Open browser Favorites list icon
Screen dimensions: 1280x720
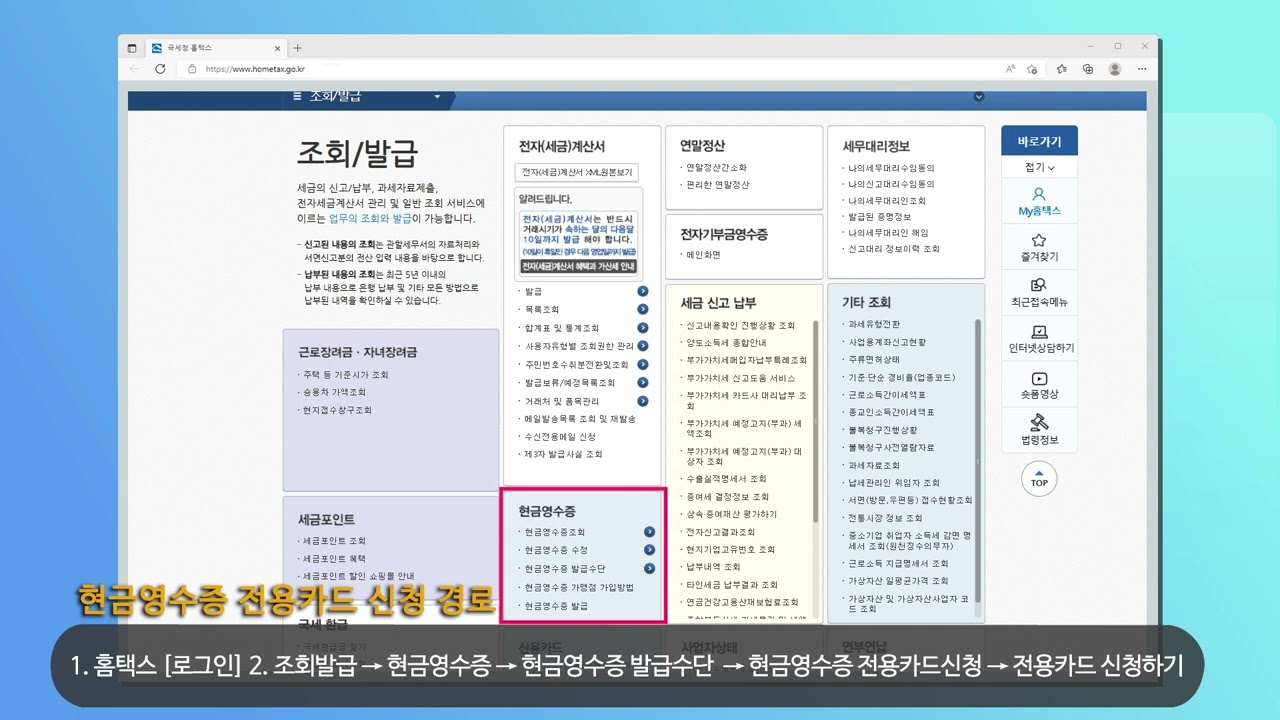(x=1062, y=69)
